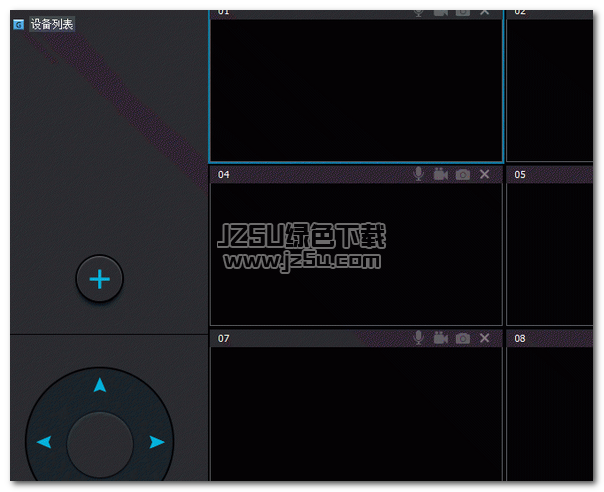Click channel label 04
The height and width of the screenshot is (492, 604).
point(223,175)
